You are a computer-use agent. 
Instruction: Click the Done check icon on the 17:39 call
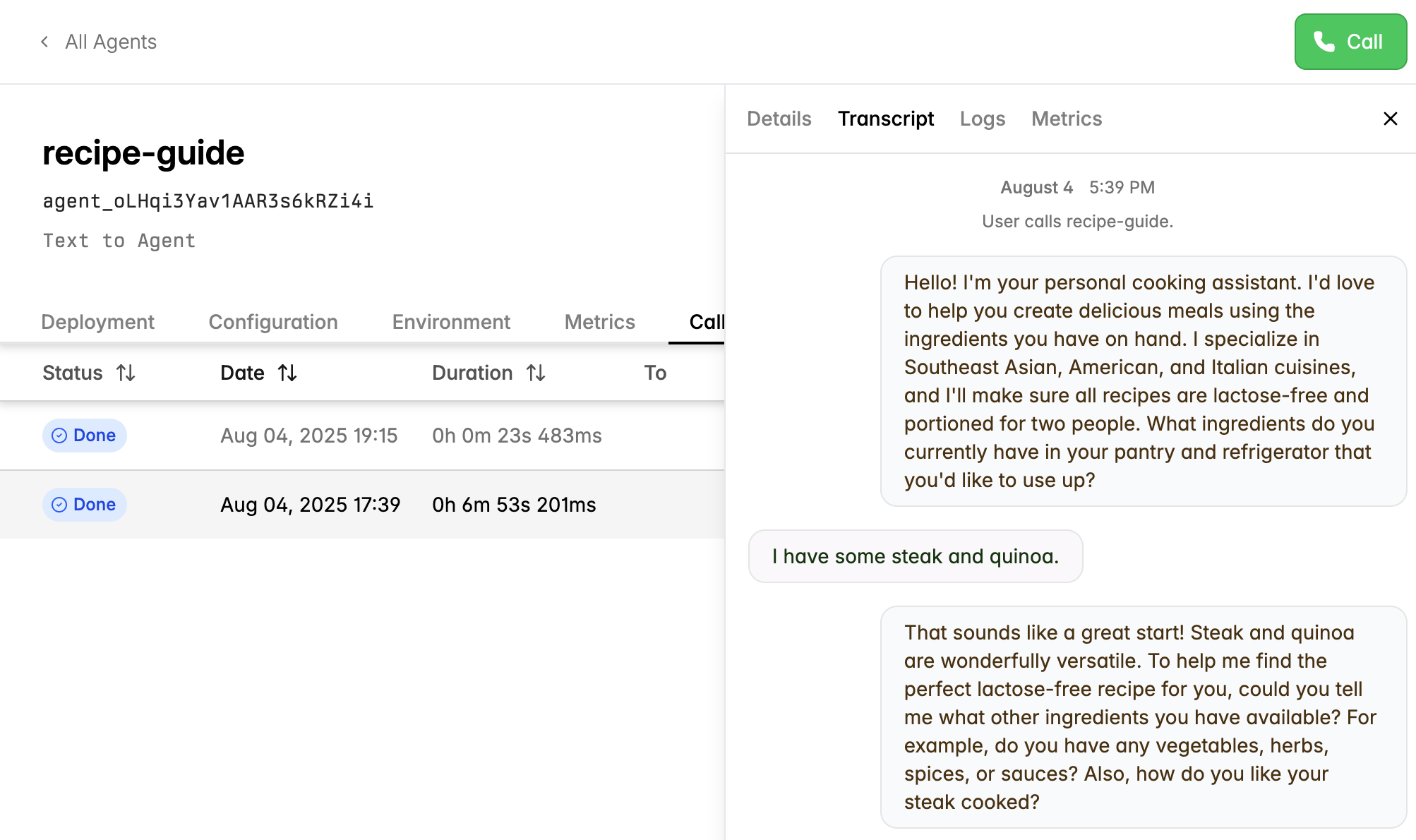point(61,505)
